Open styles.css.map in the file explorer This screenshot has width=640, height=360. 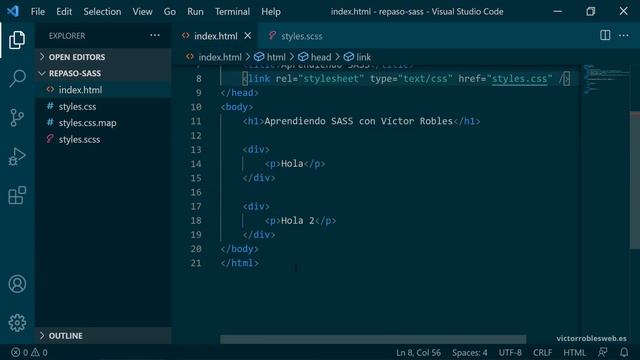[x=103, y=123]
